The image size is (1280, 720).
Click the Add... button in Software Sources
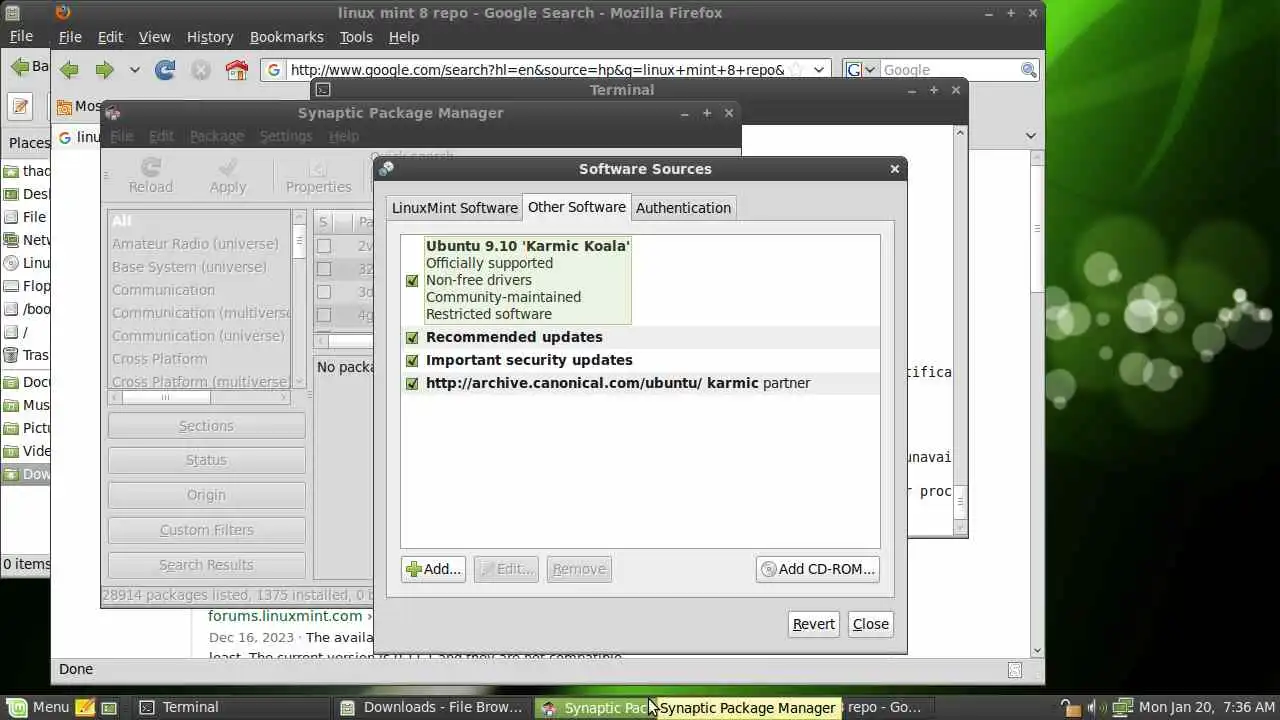click(433, 569)
